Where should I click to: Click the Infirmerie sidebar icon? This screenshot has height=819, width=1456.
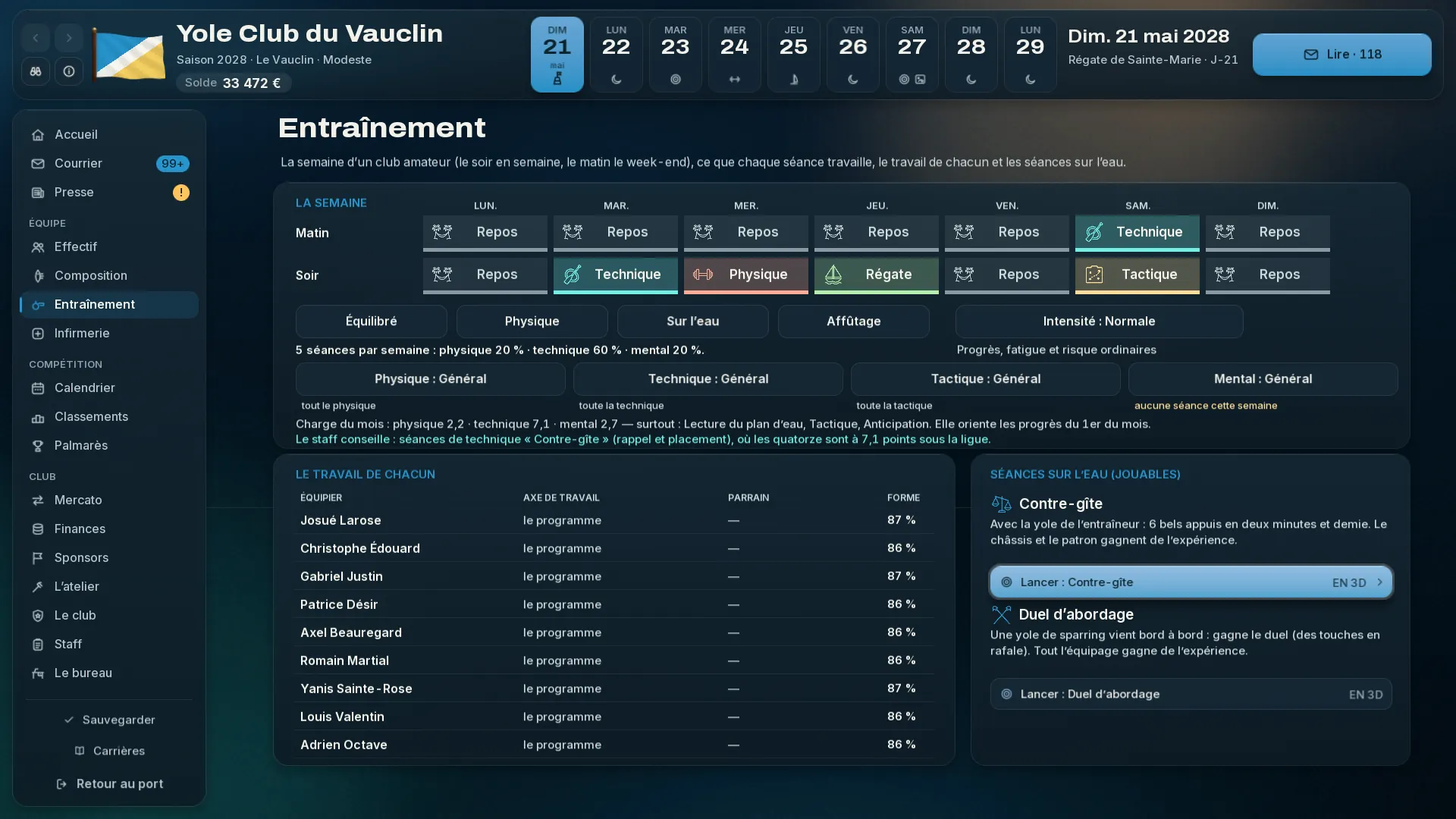pyautogui.click(x=38, y=334)
